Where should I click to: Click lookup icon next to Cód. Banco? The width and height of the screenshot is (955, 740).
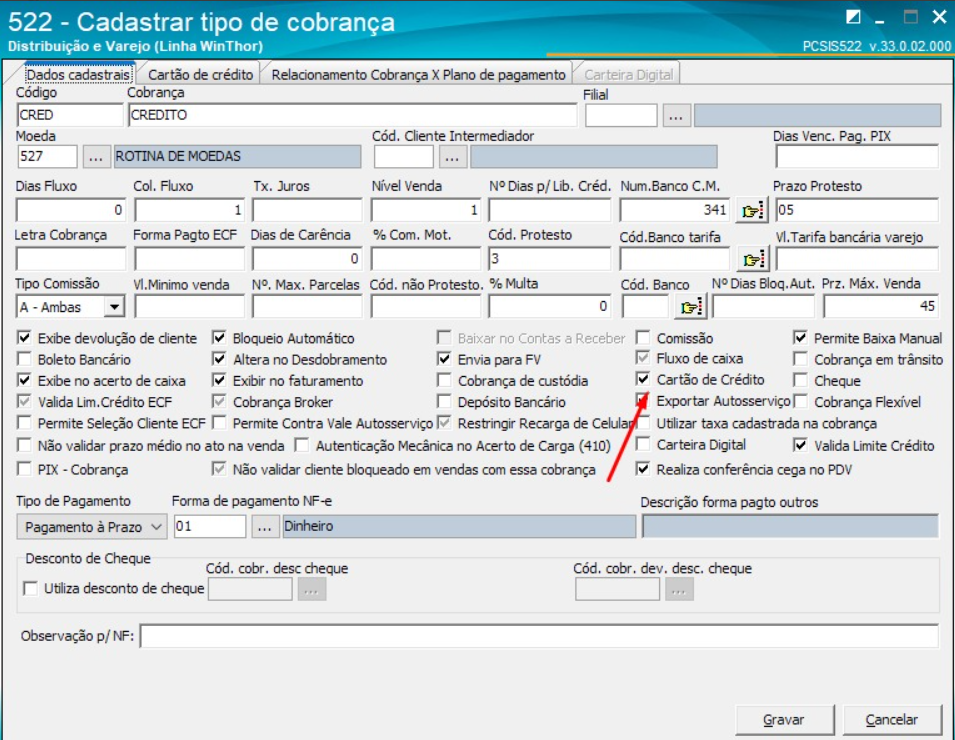(x=687, y=307)
